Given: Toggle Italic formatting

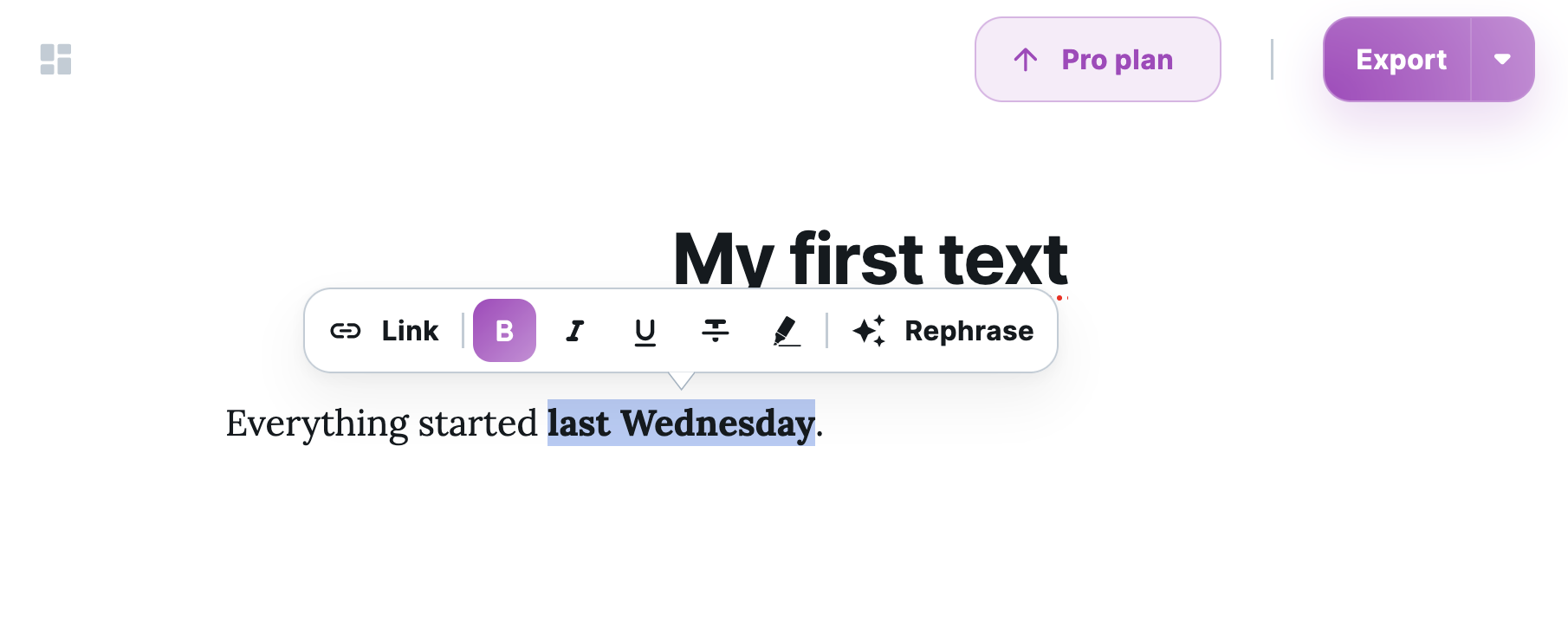Looking at the screenshot, I should coord(574,331).
